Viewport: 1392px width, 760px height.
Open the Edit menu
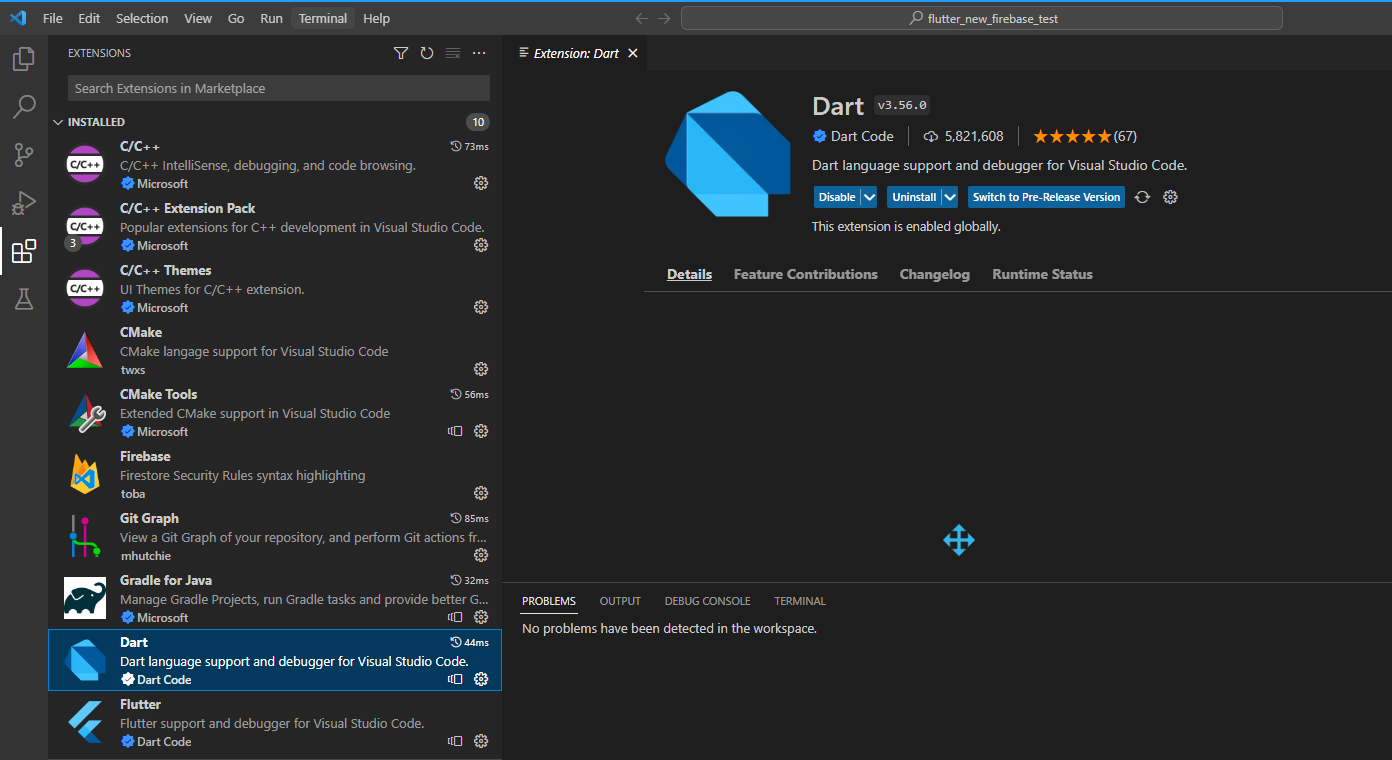[89, 18]
